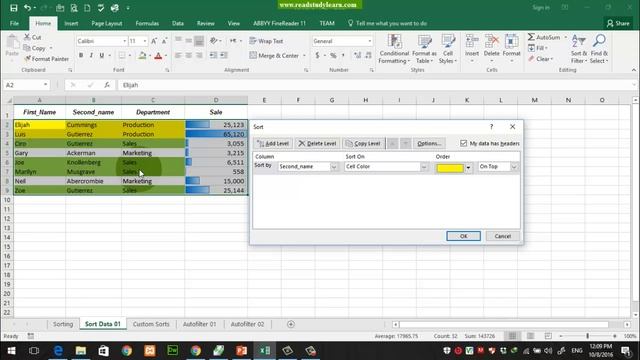Switch to the Data ribbon tab
Viewport: 640px width, 360px height.
coord(178,23)
